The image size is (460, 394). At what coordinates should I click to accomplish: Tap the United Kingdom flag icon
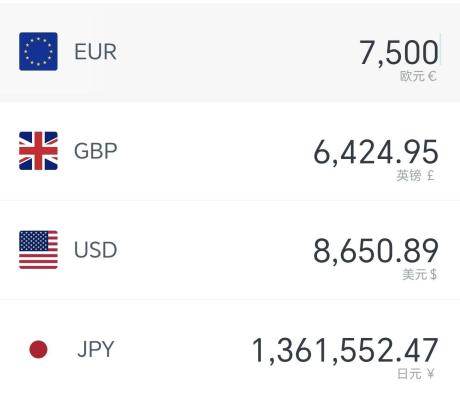point(38,151)
